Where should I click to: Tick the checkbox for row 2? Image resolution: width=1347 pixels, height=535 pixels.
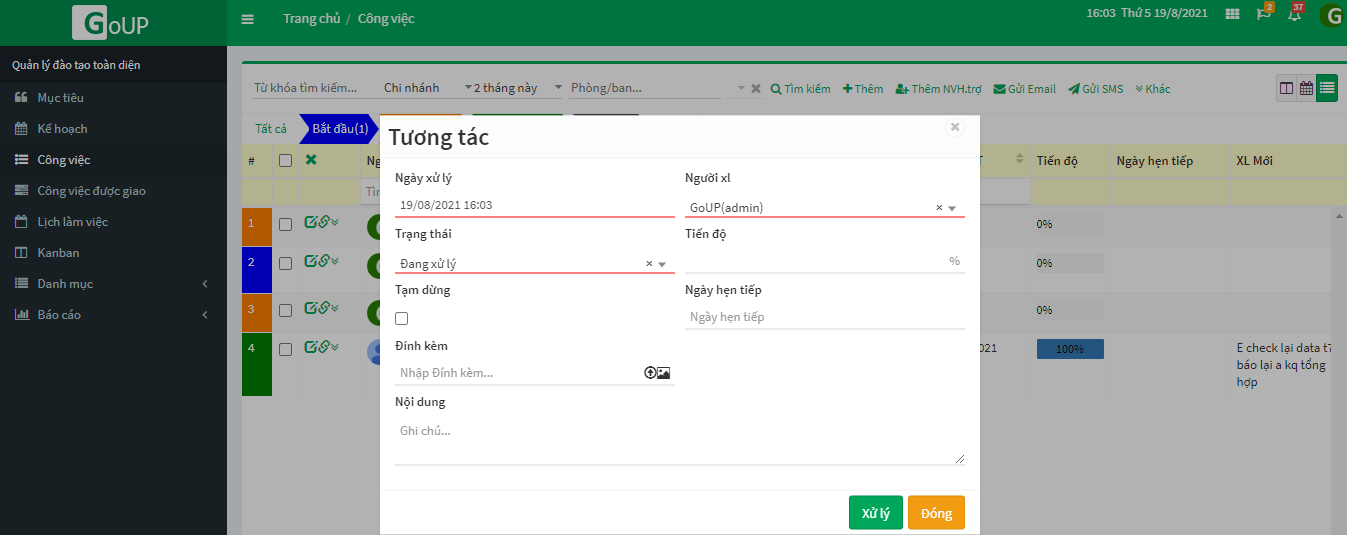[285, 264]
